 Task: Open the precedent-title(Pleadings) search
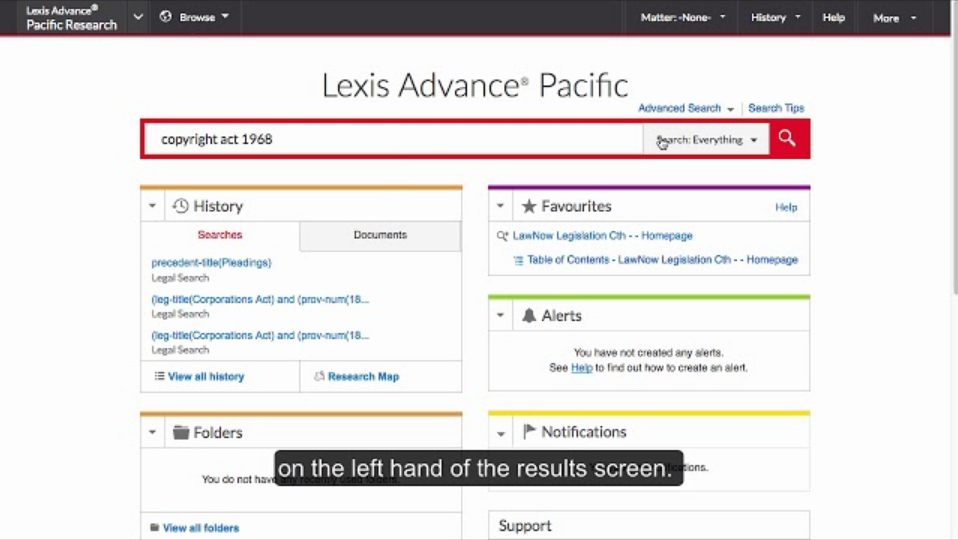pos(211,263)
